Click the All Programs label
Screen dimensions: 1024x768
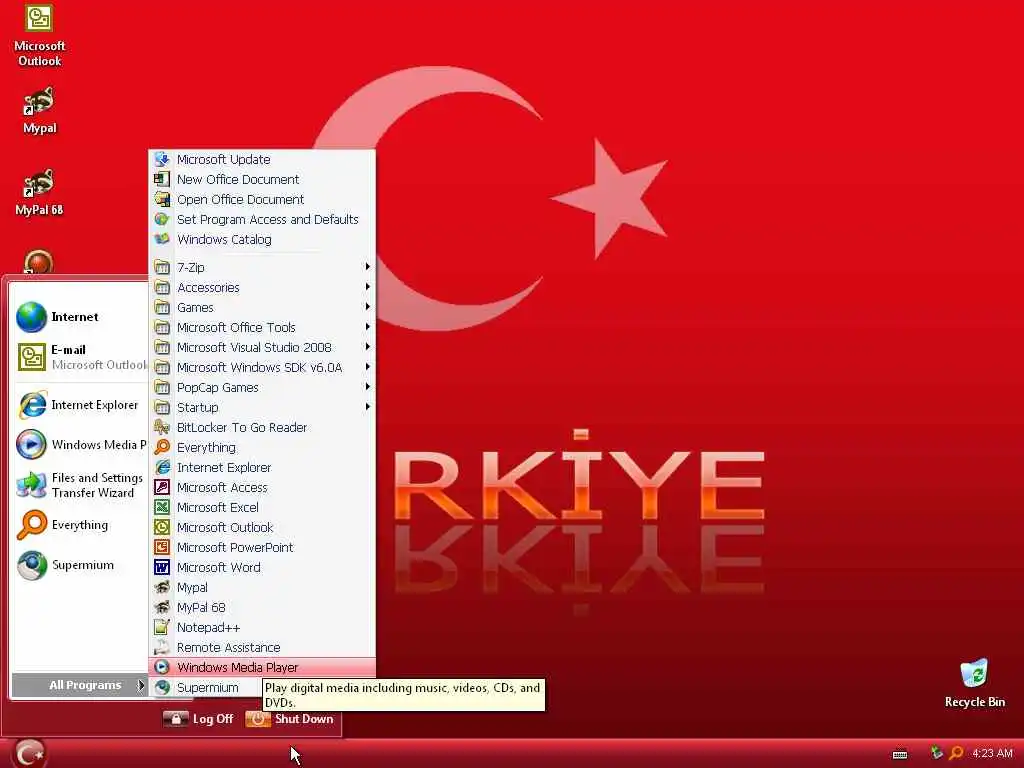[x=85, y=685]
